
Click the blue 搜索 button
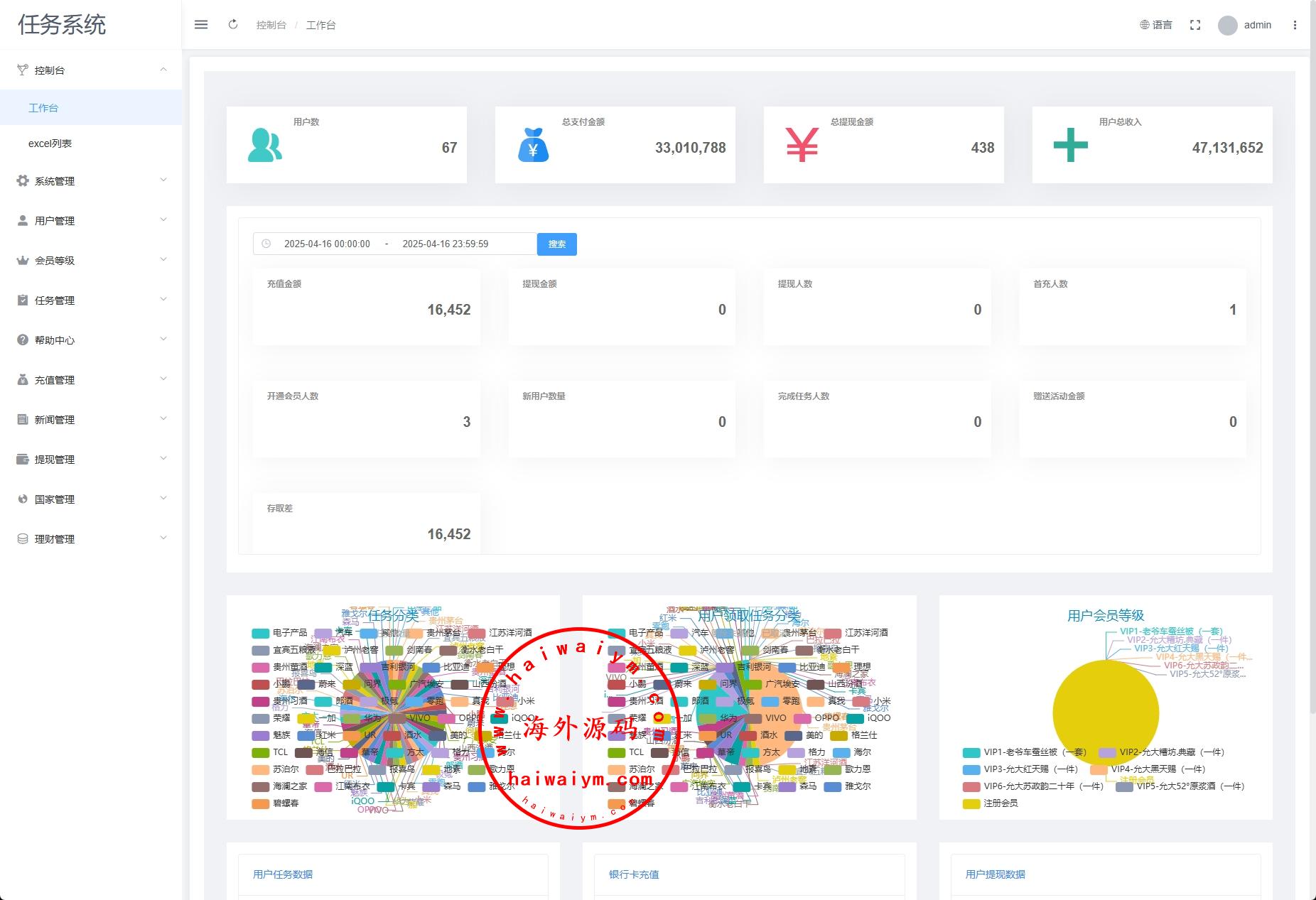(556, 244)
